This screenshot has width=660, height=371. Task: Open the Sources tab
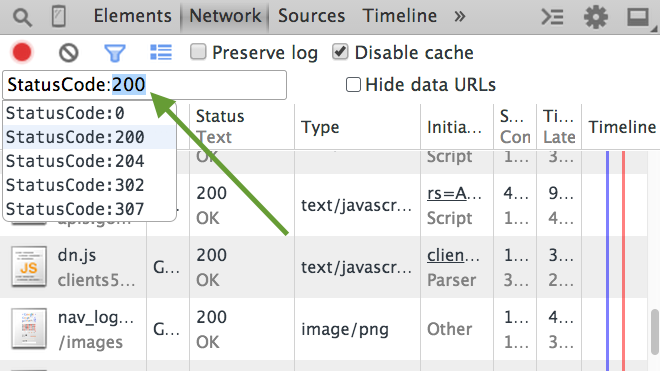click(311, 16)
